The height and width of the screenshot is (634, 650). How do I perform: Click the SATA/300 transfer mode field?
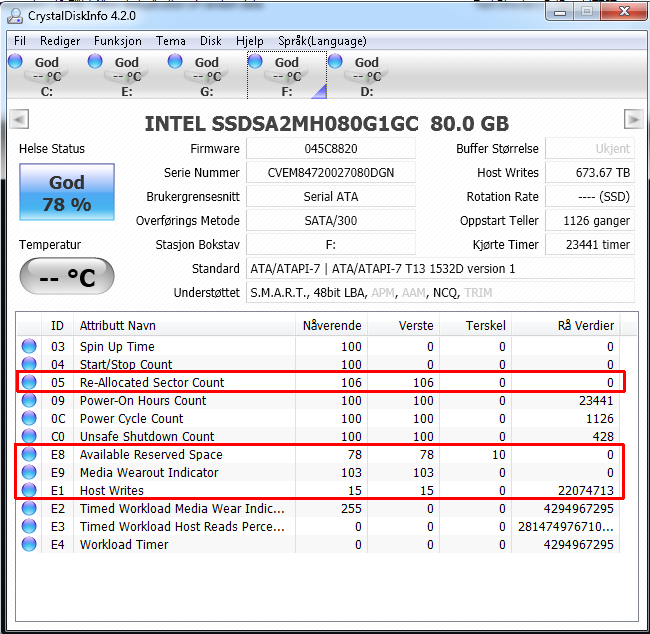pos(331,221)
